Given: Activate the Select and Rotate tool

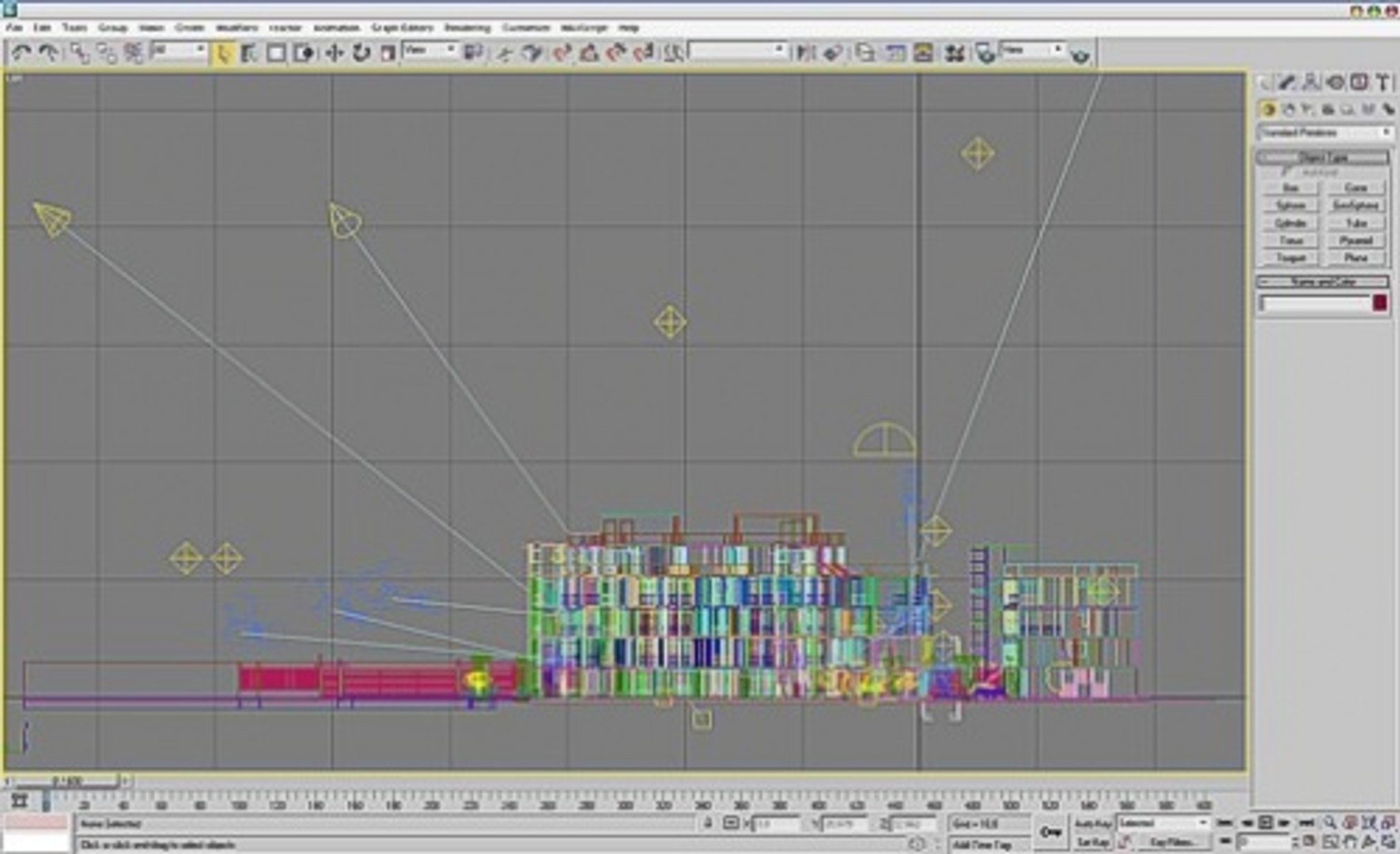Looking at the screenshot, I should coord(361,53).
